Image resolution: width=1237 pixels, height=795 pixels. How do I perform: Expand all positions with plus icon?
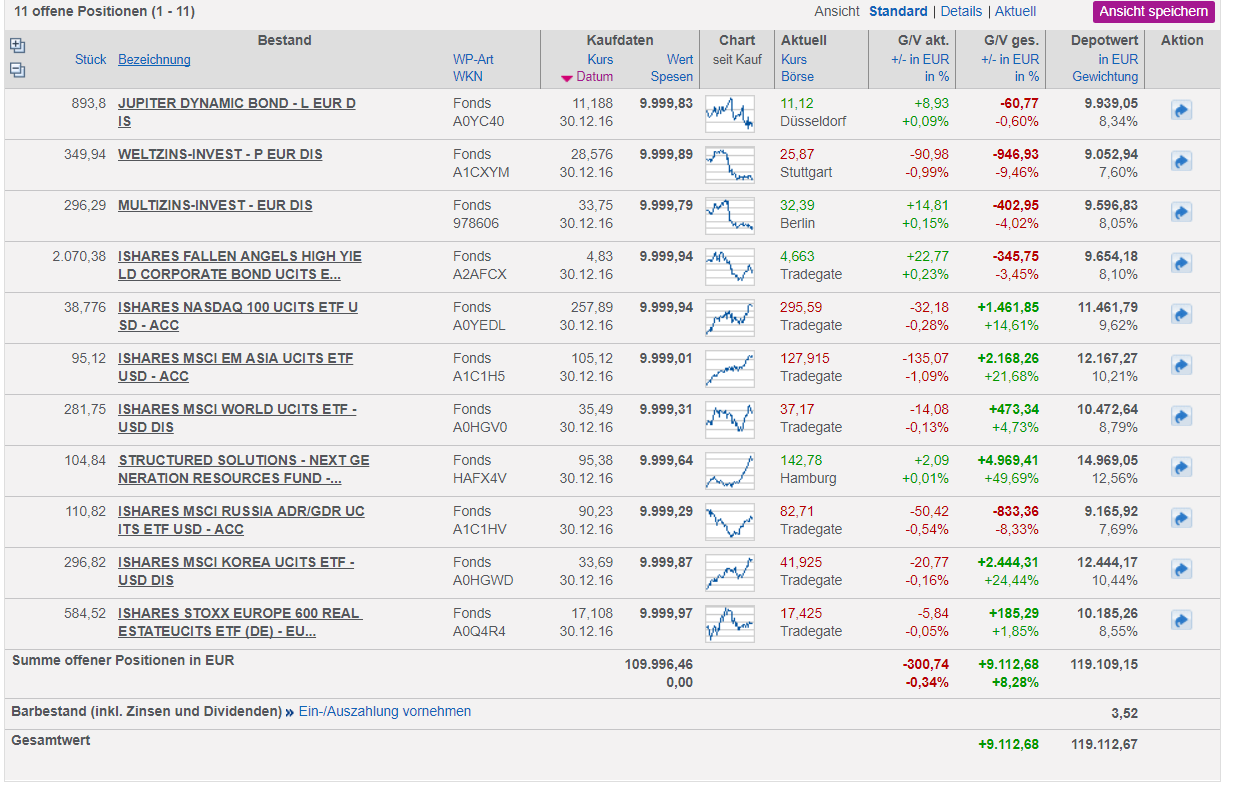click(17, 46)
